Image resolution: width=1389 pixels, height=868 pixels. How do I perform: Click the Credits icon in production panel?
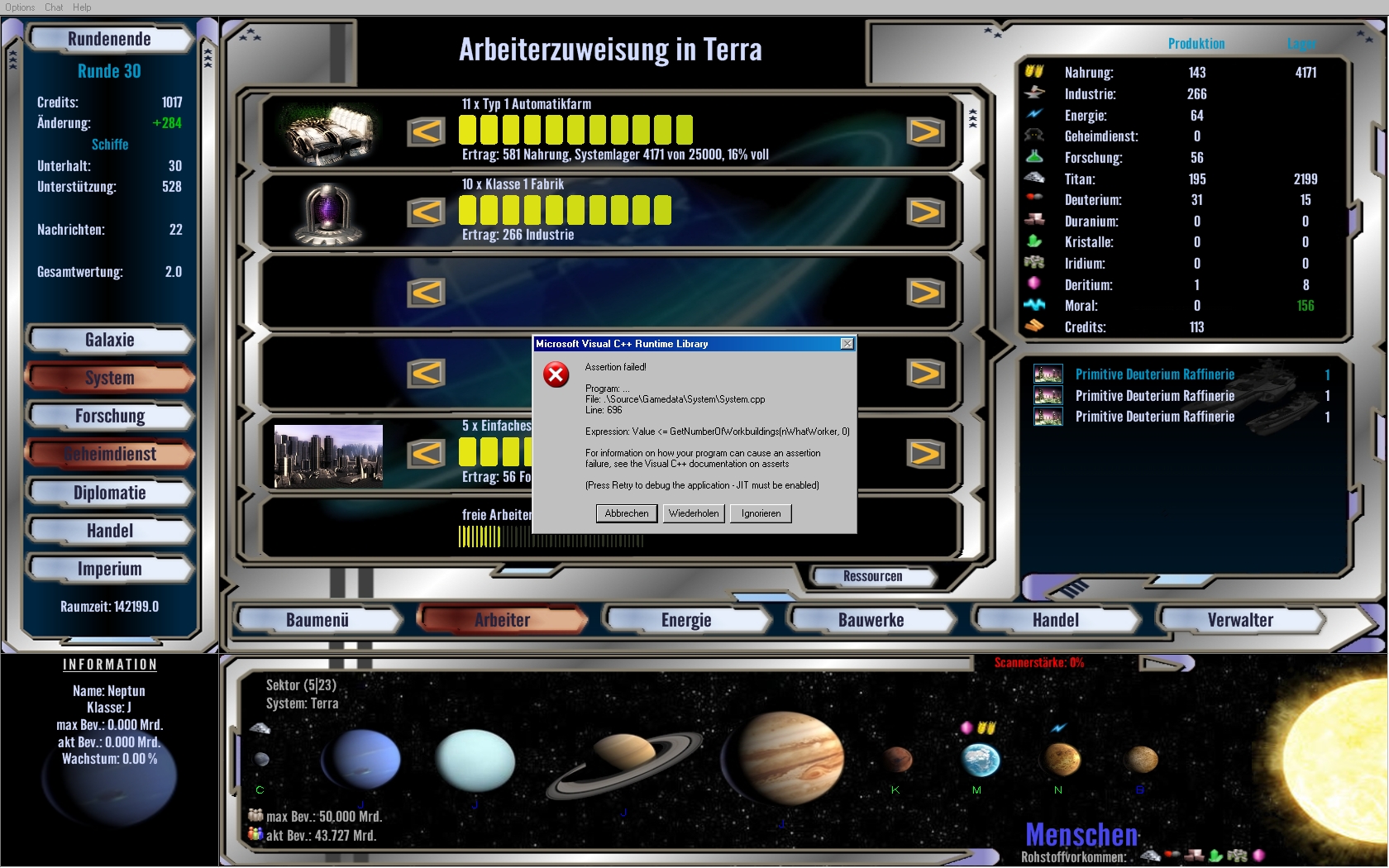(x=1034, y=326)
